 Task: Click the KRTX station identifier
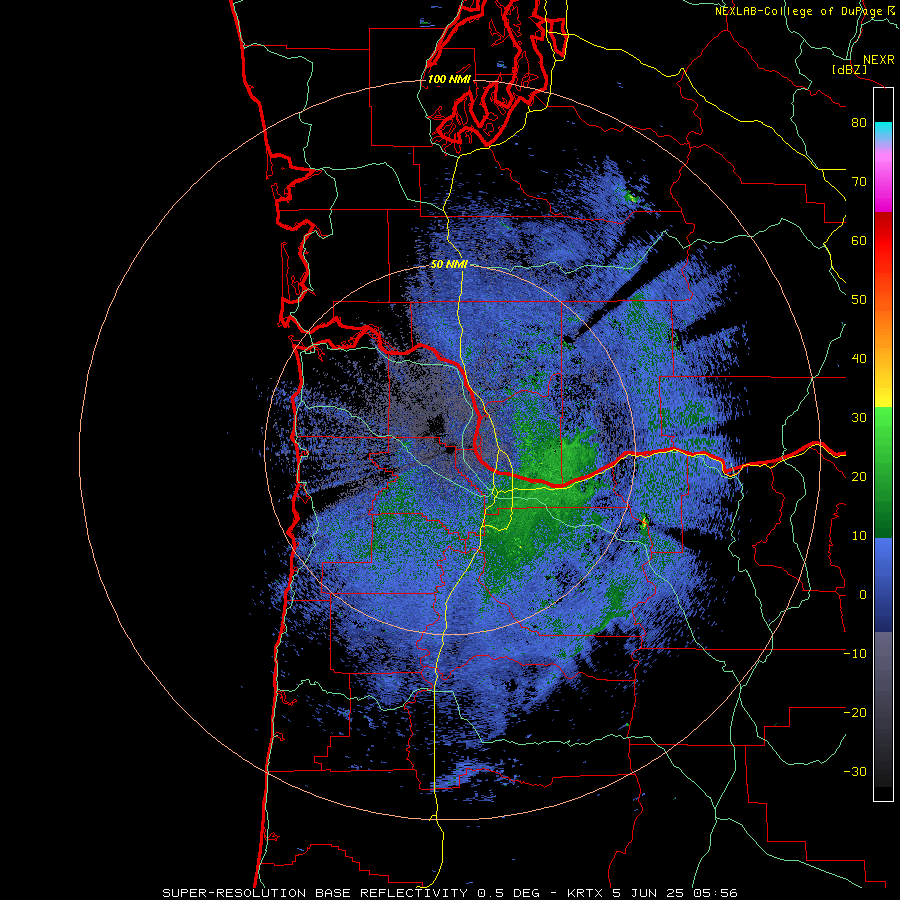pyautogui.click(x=585, y=893)
